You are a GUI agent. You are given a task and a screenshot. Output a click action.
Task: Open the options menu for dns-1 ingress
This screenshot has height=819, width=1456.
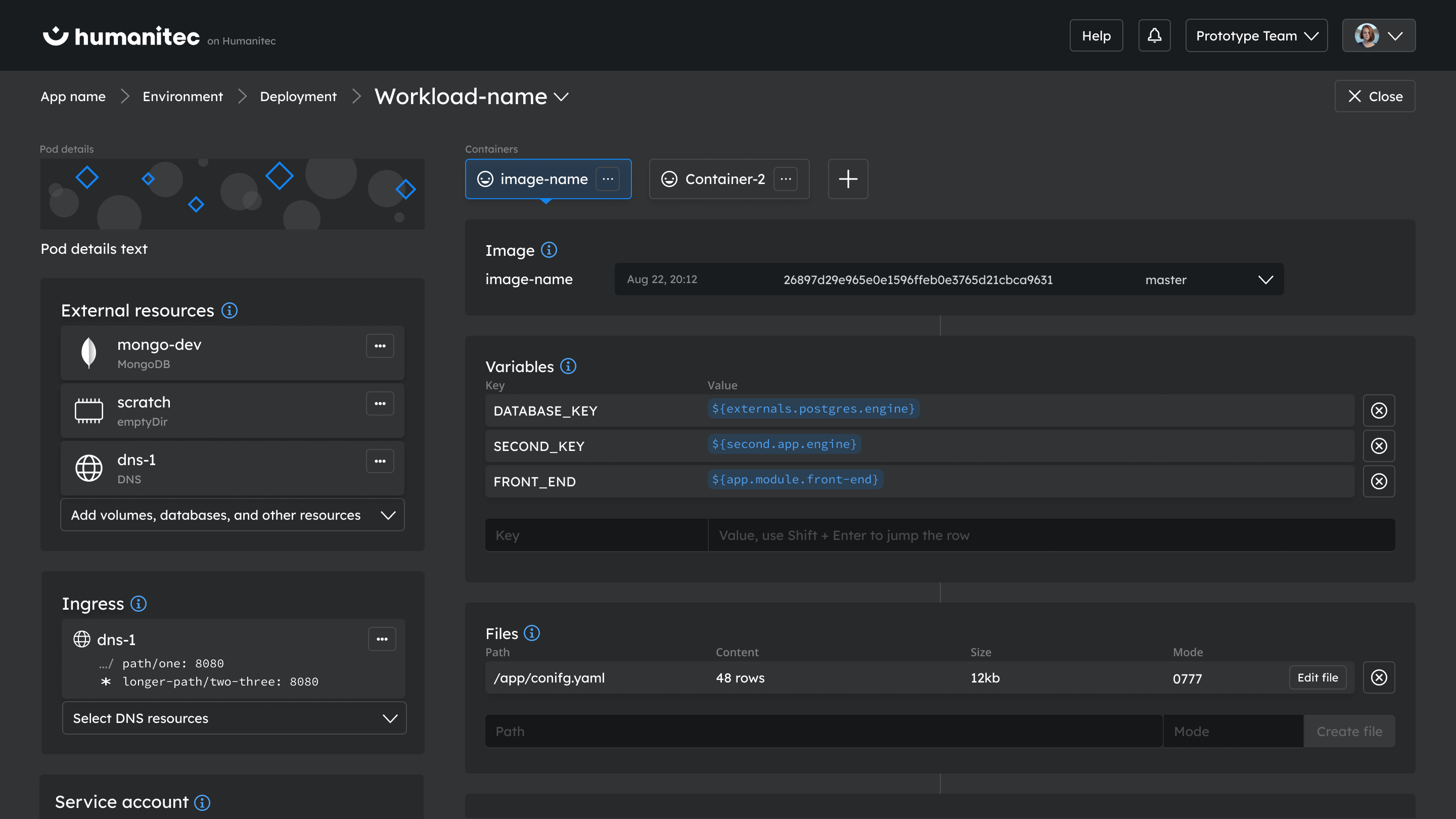(x=383, y=639)
